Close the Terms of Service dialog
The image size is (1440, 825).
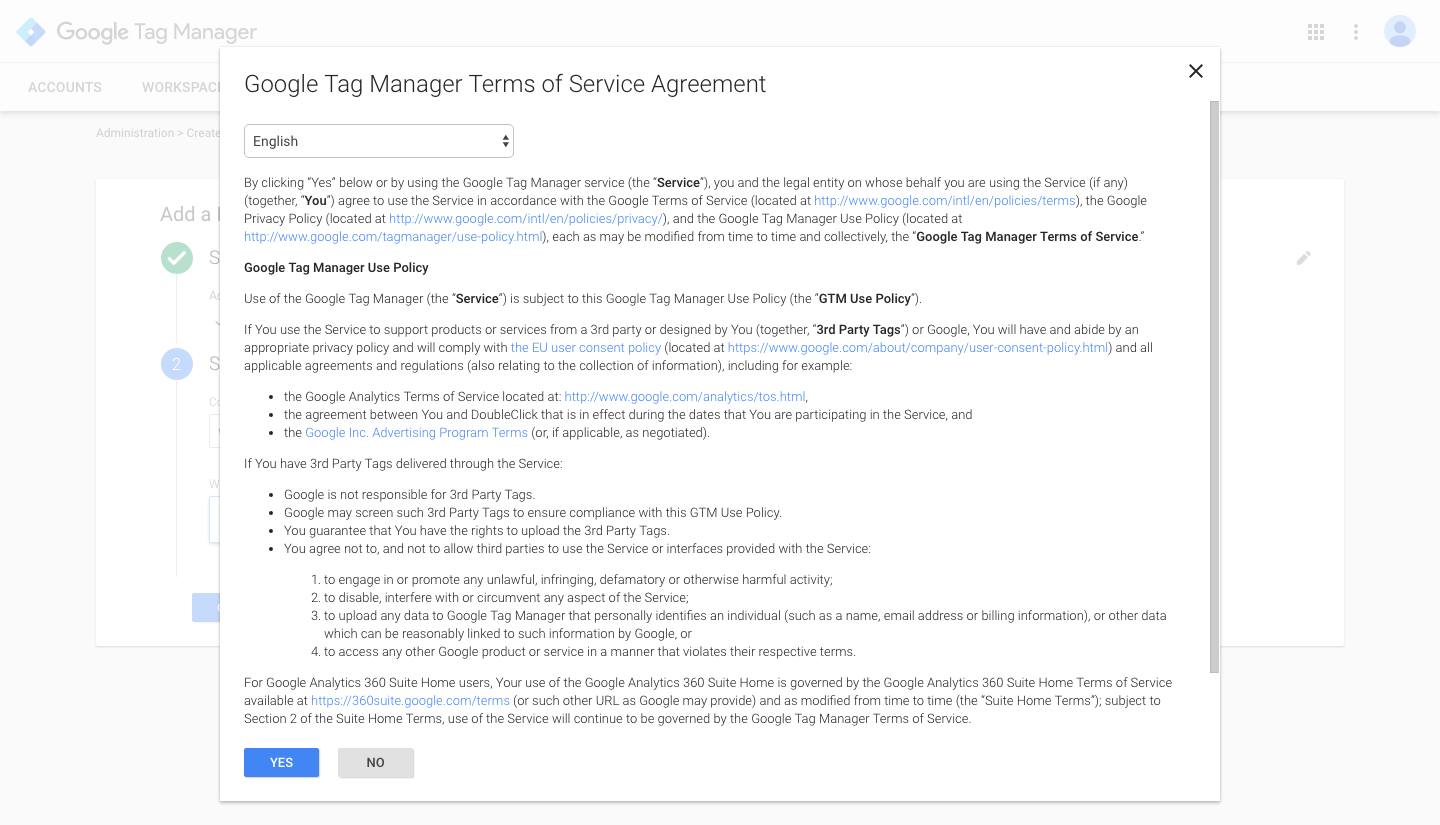tap(1195, 71)
